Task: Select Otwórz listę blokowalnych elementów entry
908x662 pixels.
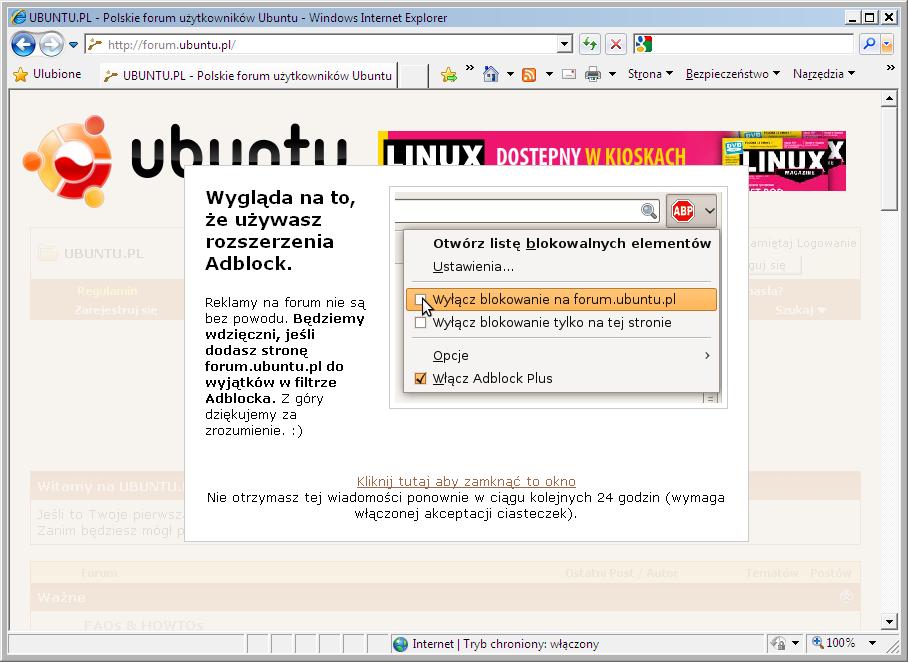Action: 572,243
